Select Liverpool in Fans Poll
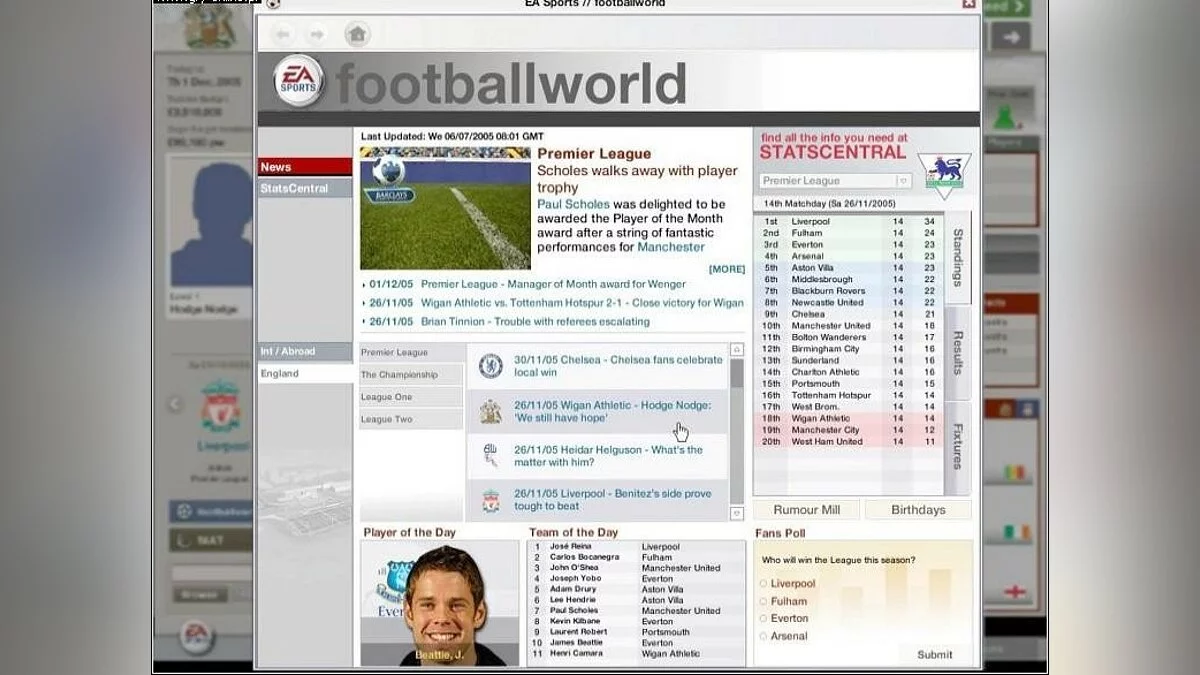The image size is (1200, 675). 764,584
